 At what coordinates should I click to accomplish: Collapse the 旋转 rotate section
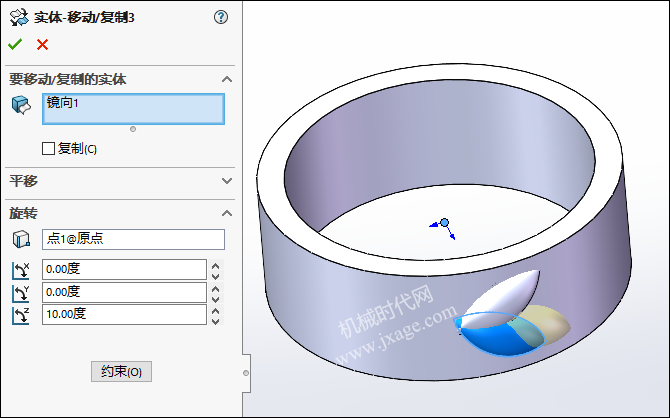click(227, 213)
